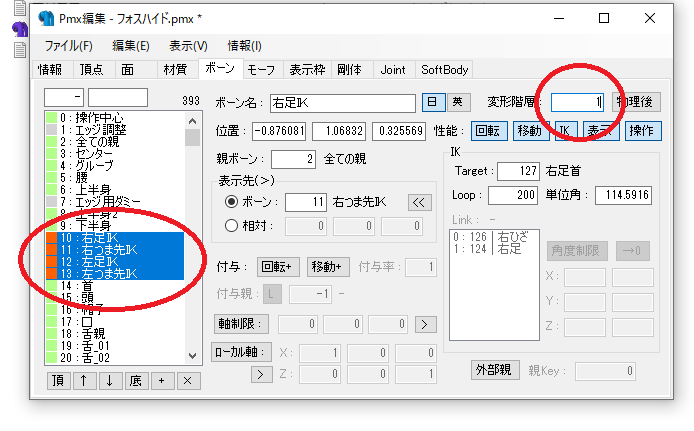Toggle 回転+ grant button
The width and height of the screenshot is (694, 431).
(x=278, y=267)
